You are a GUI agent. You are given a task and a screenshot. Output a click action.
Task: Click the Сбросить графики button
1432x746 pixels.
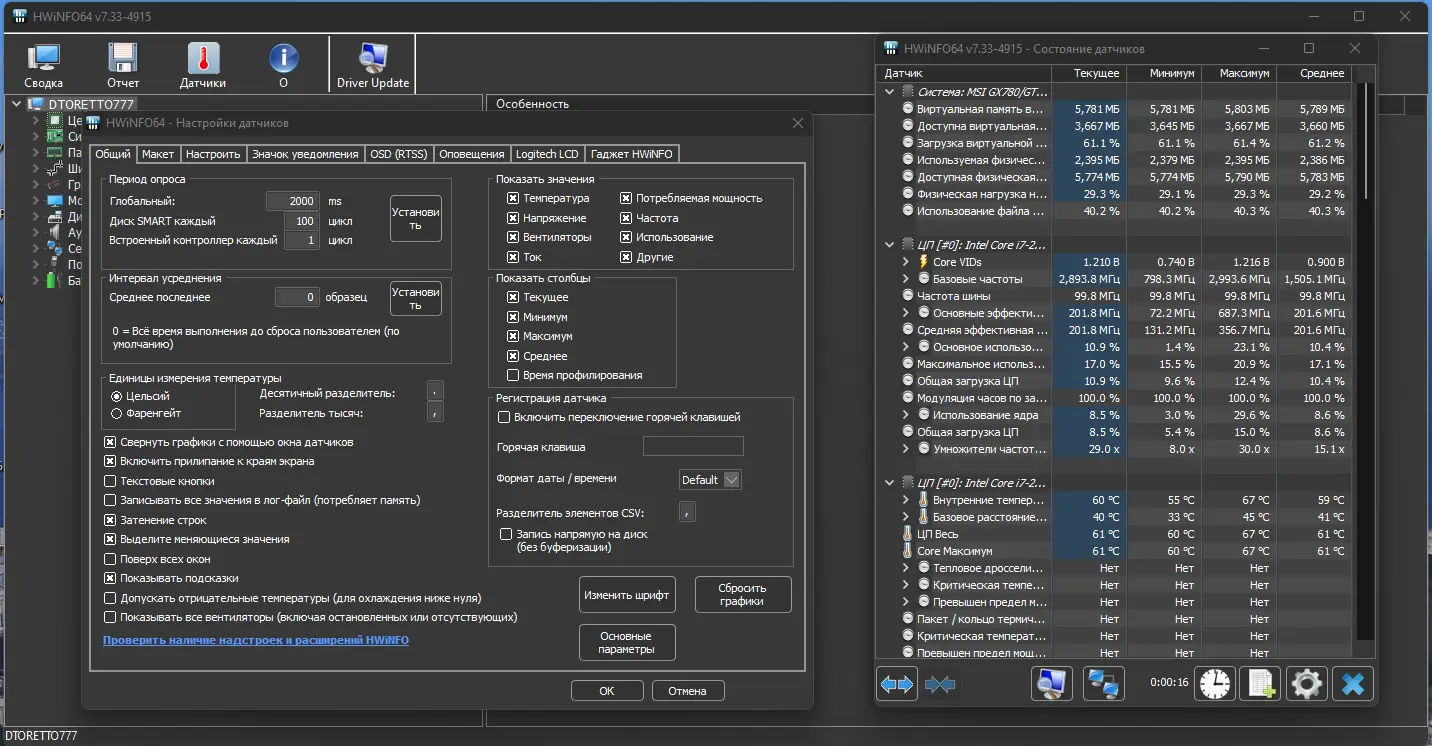pyautogui.click(x=742, y=595)
